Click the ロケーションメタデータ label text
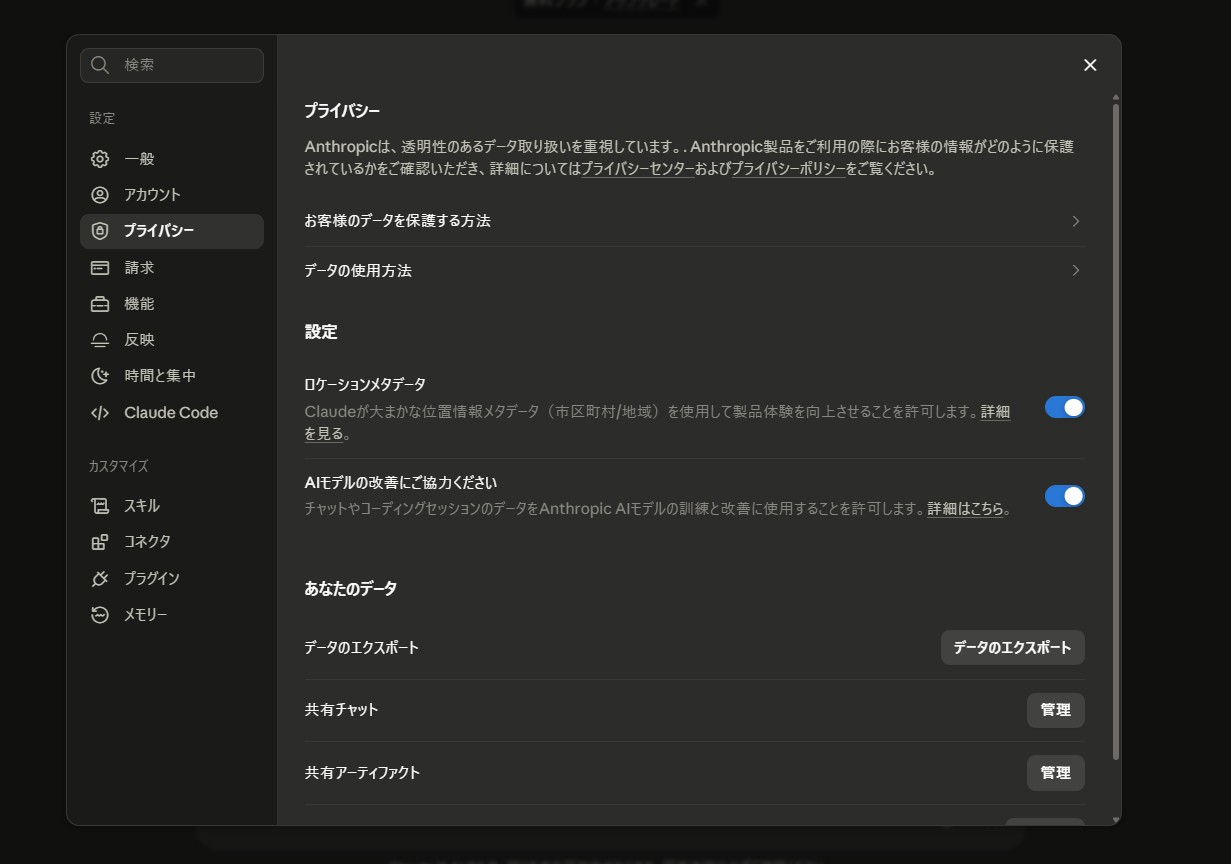This screenshot has height=864, width=1231. point(365,384)
